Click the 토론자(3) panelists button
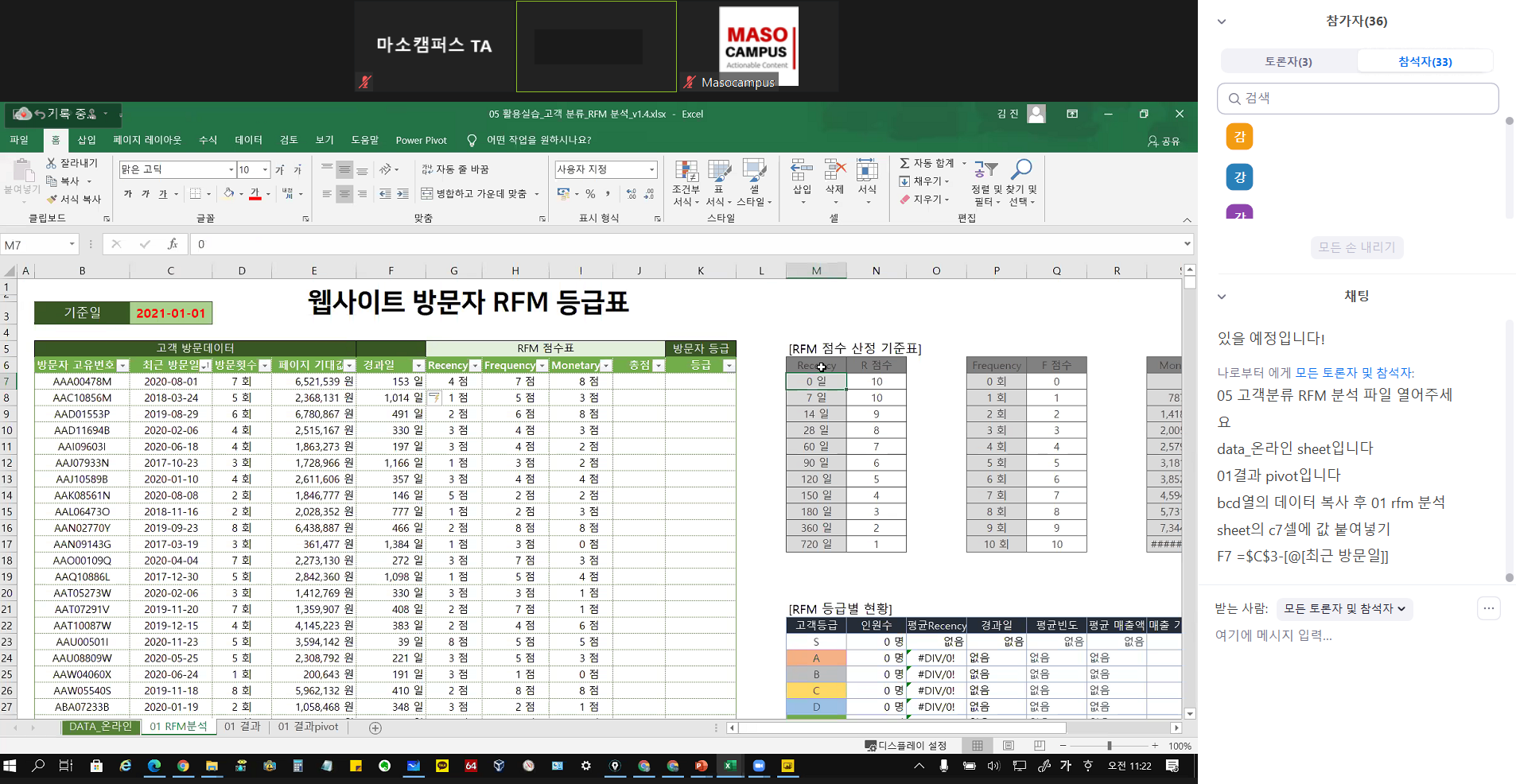The width and height of the screenshot is (1516, 784). pyautogui.click(x=1289, y=61)
